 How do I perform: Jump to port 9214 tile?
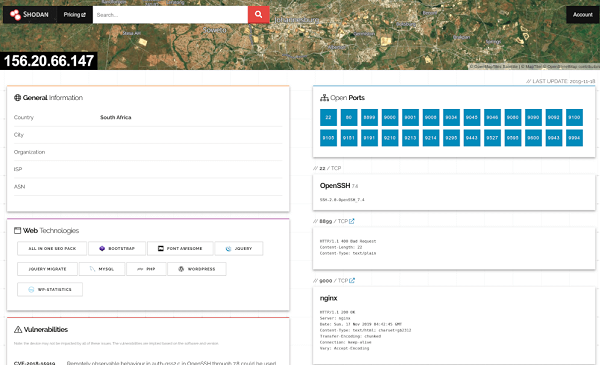coord(431,138)
